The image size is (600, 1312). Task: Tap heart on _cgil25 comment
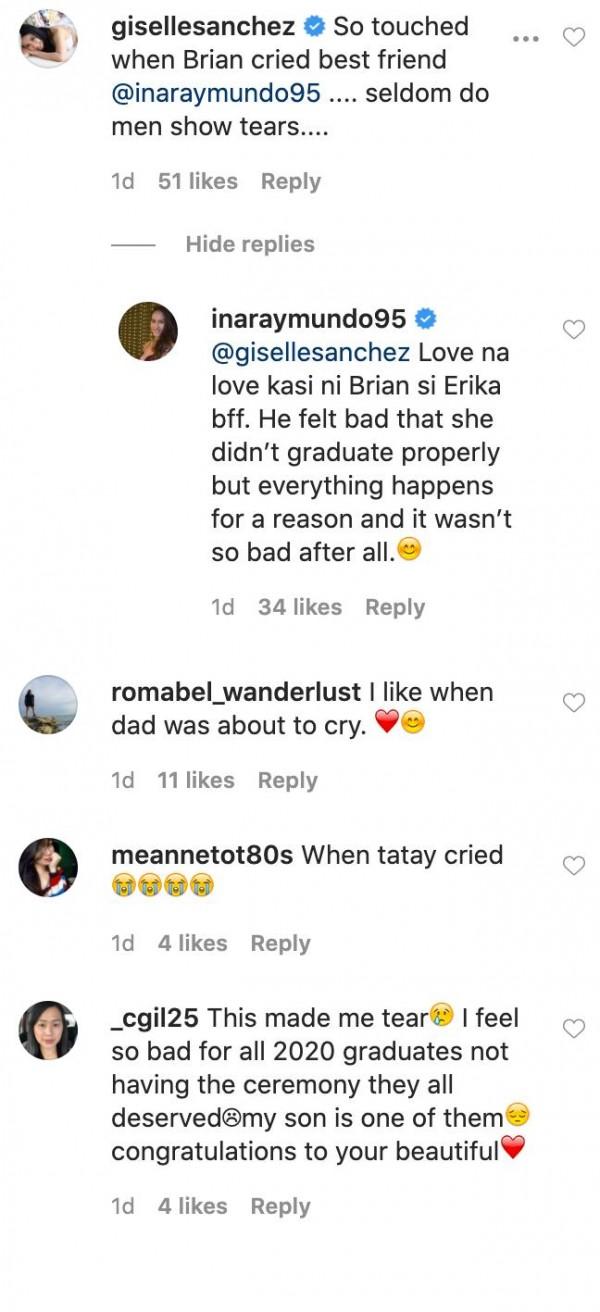click(574, 1029)
